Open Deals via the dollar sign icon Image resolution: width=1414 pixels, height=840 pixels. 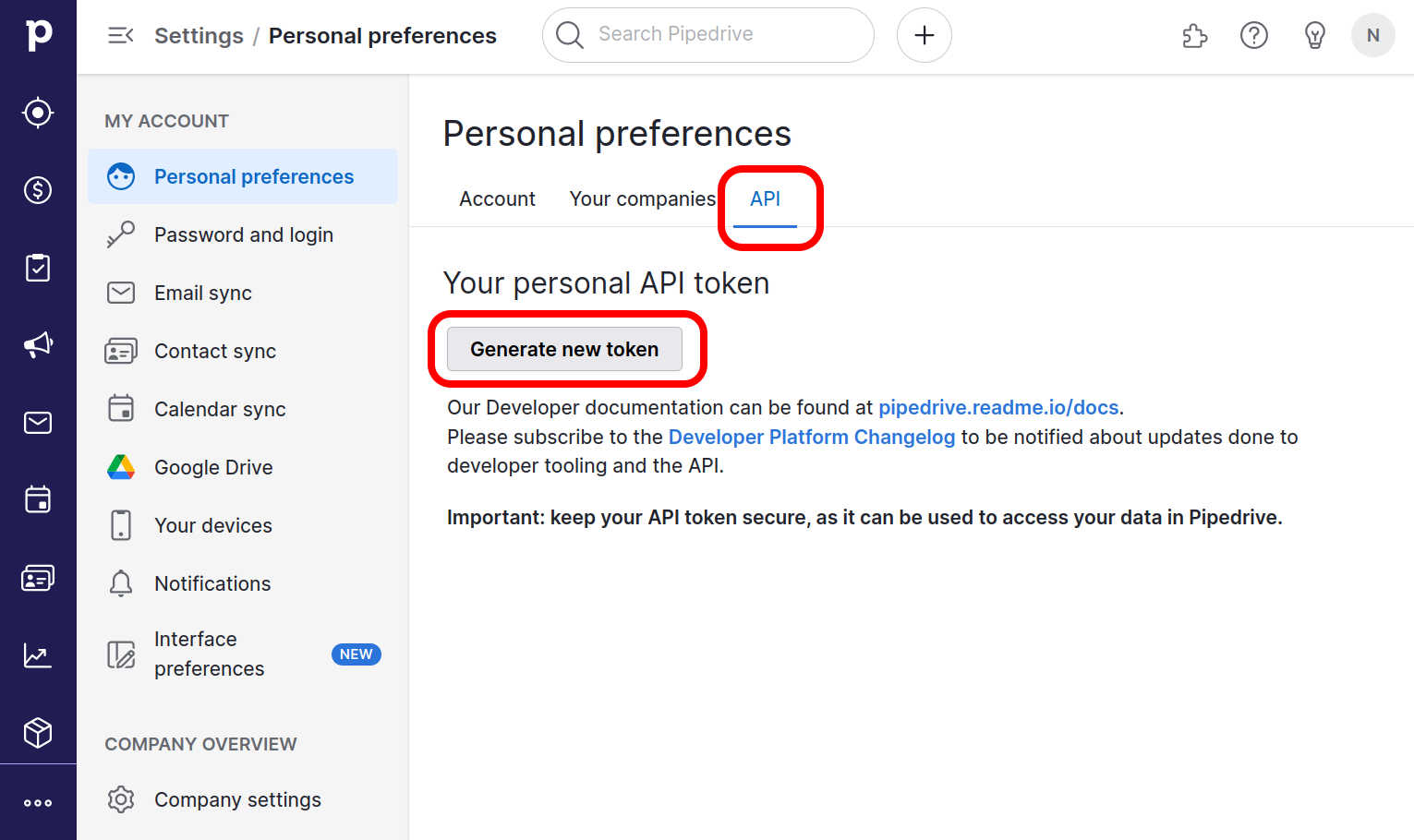(38, 190)
